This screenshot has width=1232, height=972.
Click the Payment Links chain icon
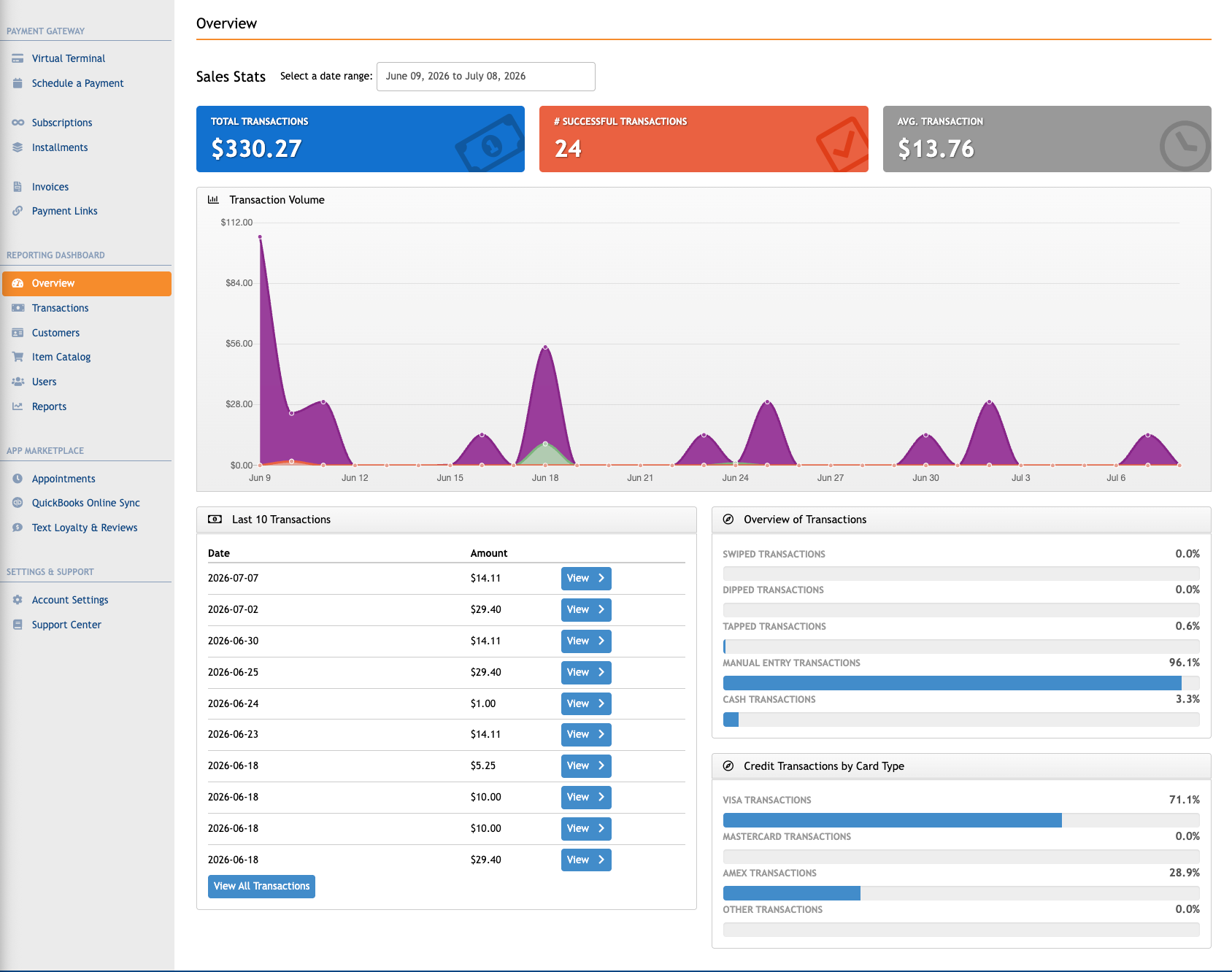18,211
